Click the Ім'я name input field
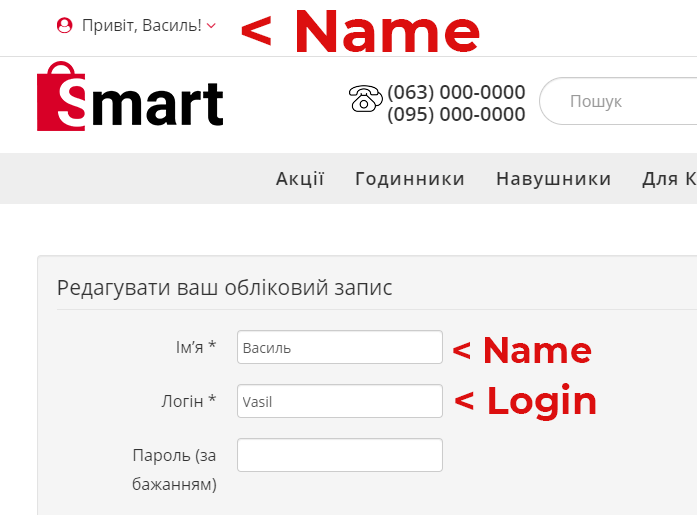The height and width of the screenshot is (515, 697). point(340,347)
